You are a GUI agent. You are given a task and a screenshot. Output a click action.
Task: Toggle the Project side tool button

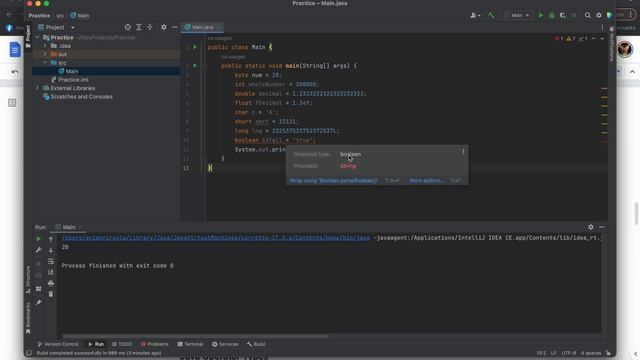[28, 36]
